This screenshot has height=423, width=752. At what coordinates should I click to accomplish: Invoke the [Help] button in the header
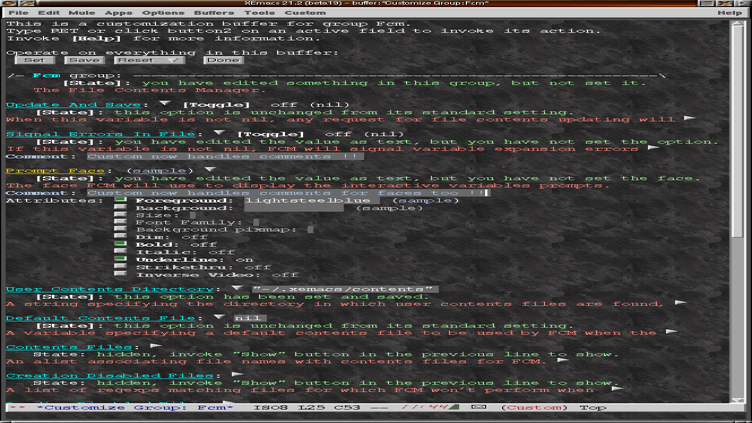pos(96,38)
